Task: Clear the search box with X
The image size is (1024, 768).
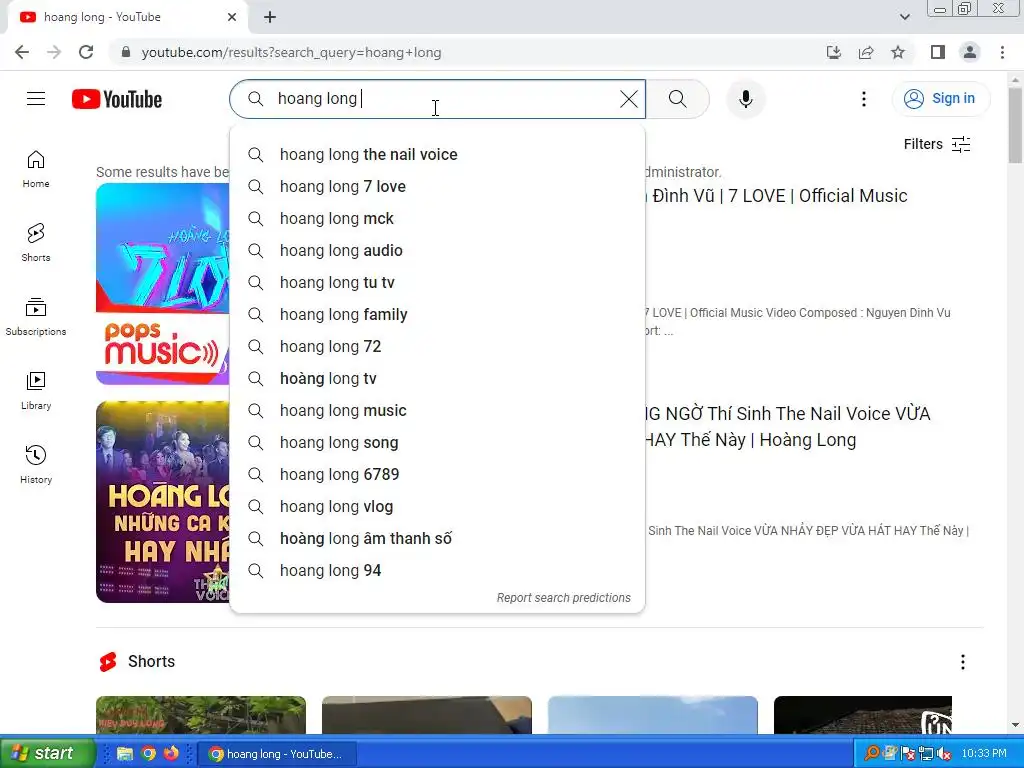Action: tap(628, 99)
